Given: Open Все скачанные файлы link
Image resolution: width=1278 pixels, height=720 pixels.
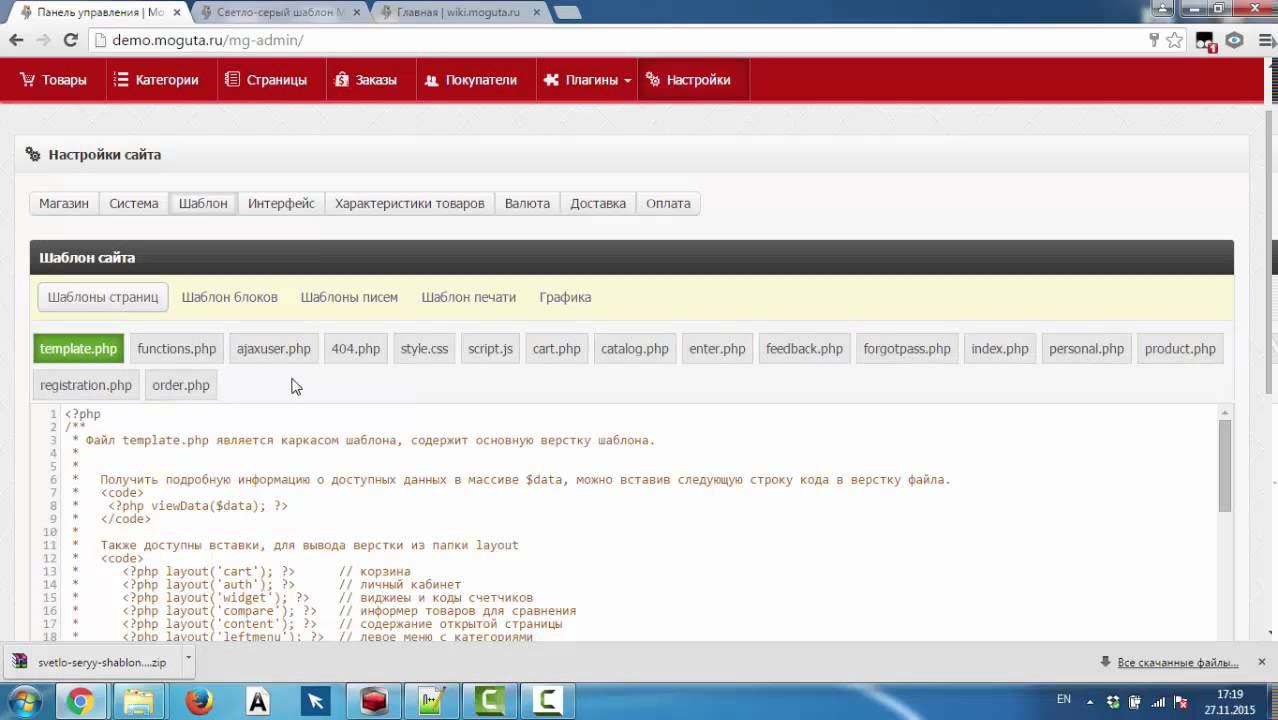Looking at the screenshot, I should (x=1177, y=662).
